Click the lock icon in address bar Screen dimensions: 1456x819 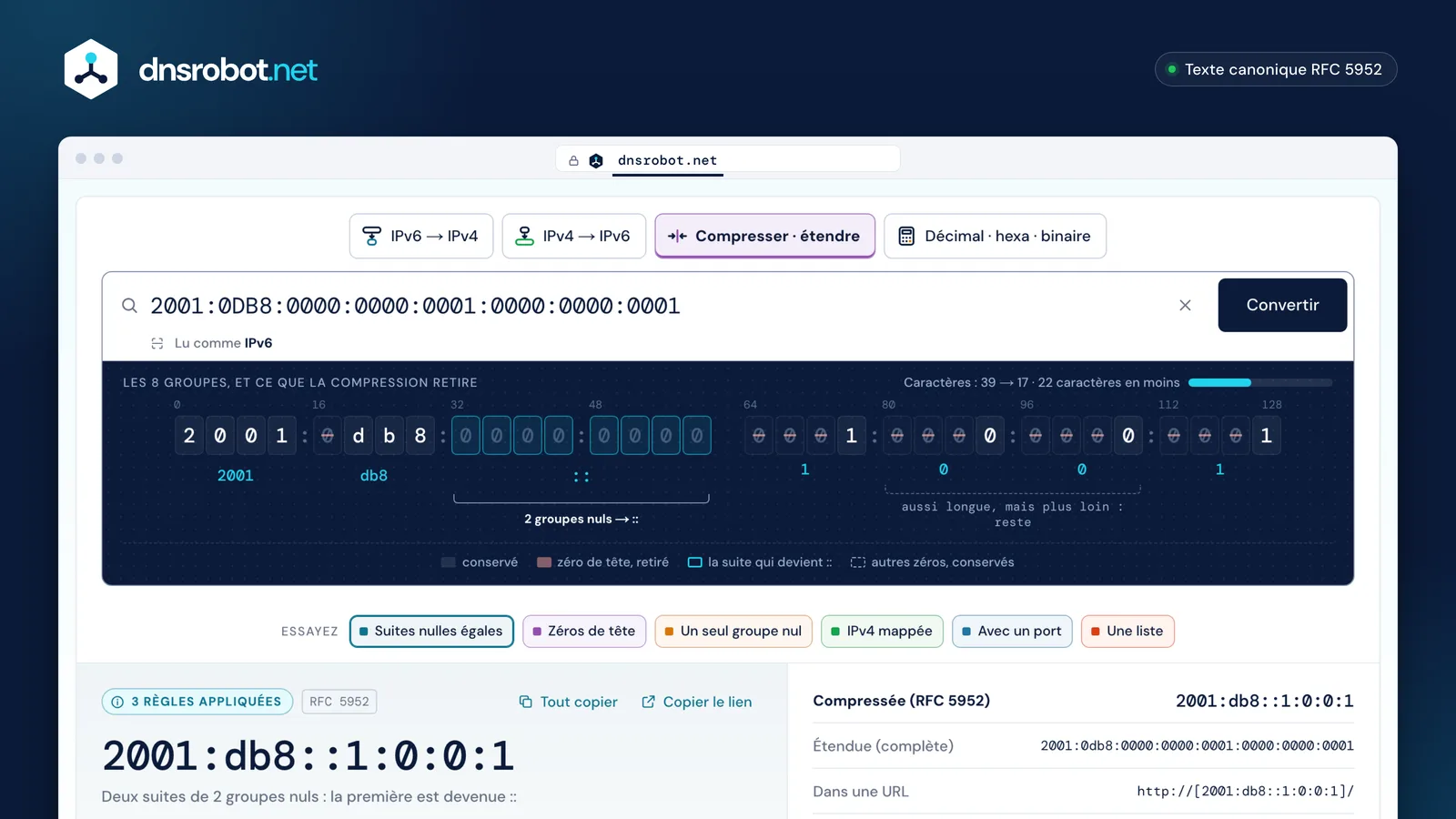click(x=573, y=161)
